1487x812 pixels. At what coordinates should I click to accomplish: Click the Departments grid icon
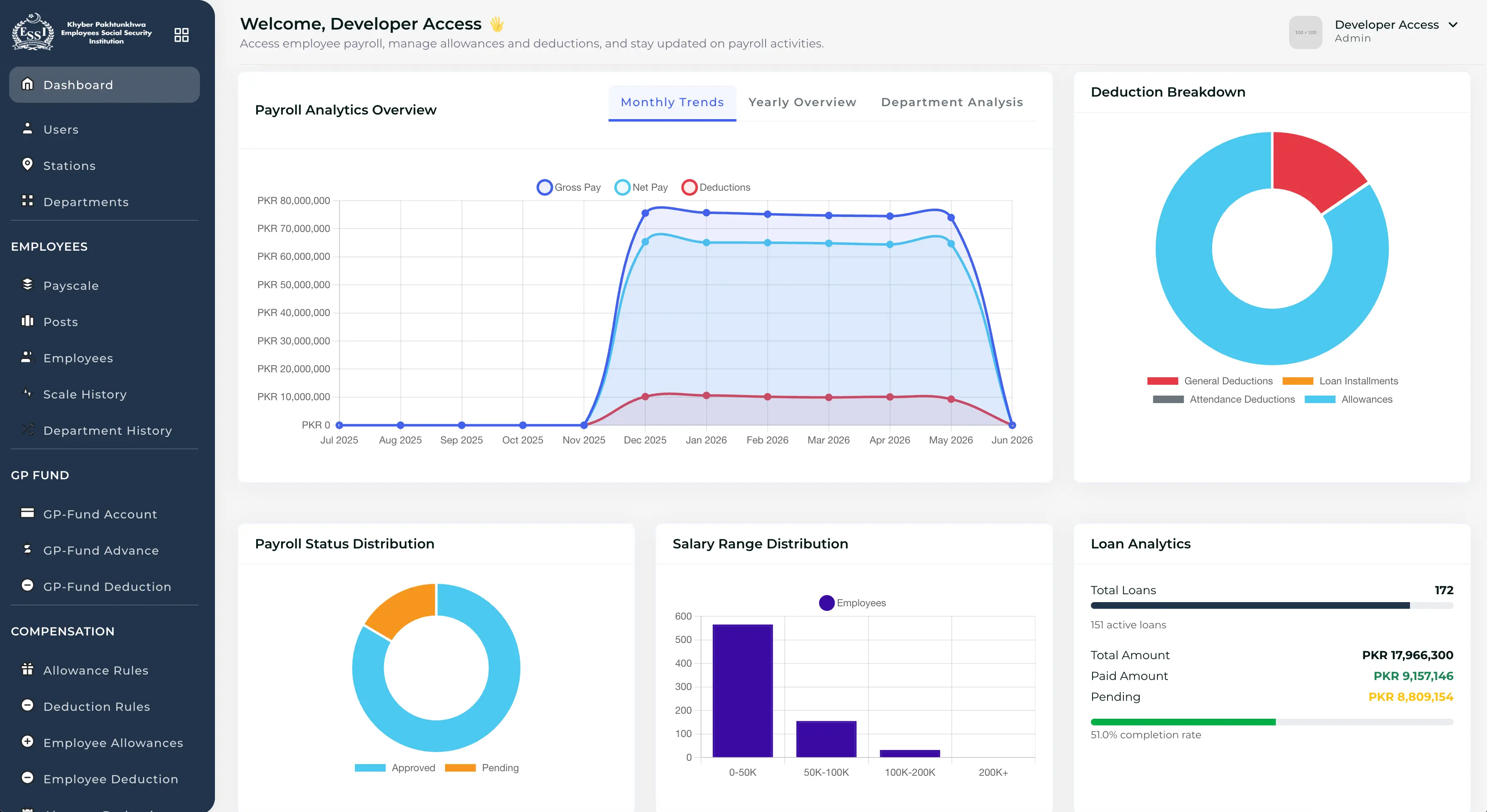27,201
